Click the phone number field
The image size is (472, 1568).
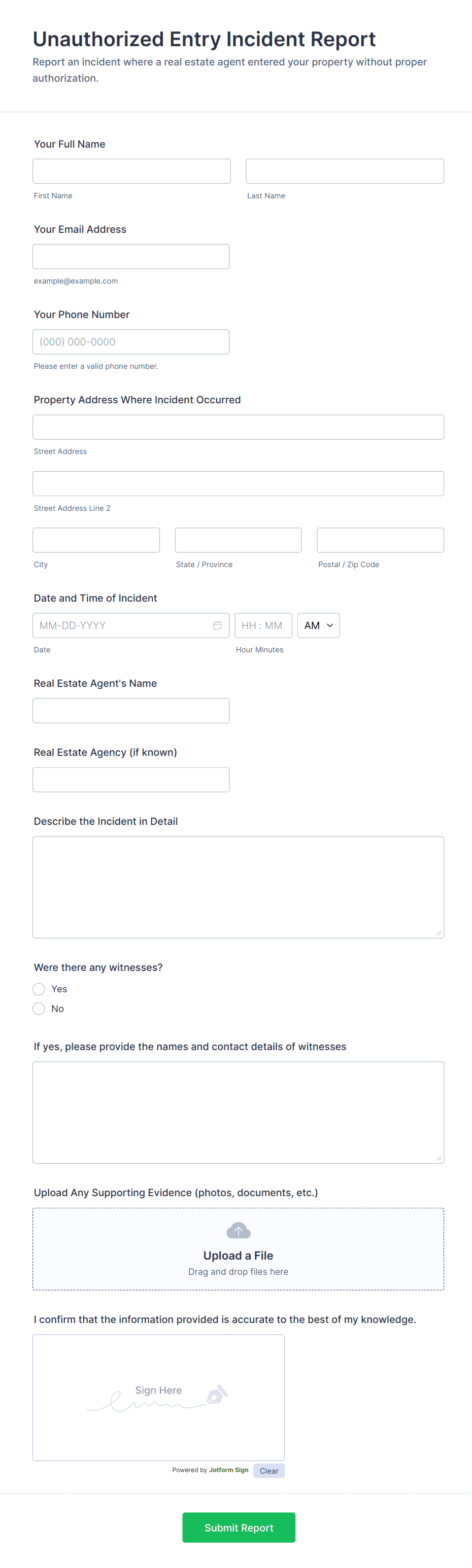[131, 341]
